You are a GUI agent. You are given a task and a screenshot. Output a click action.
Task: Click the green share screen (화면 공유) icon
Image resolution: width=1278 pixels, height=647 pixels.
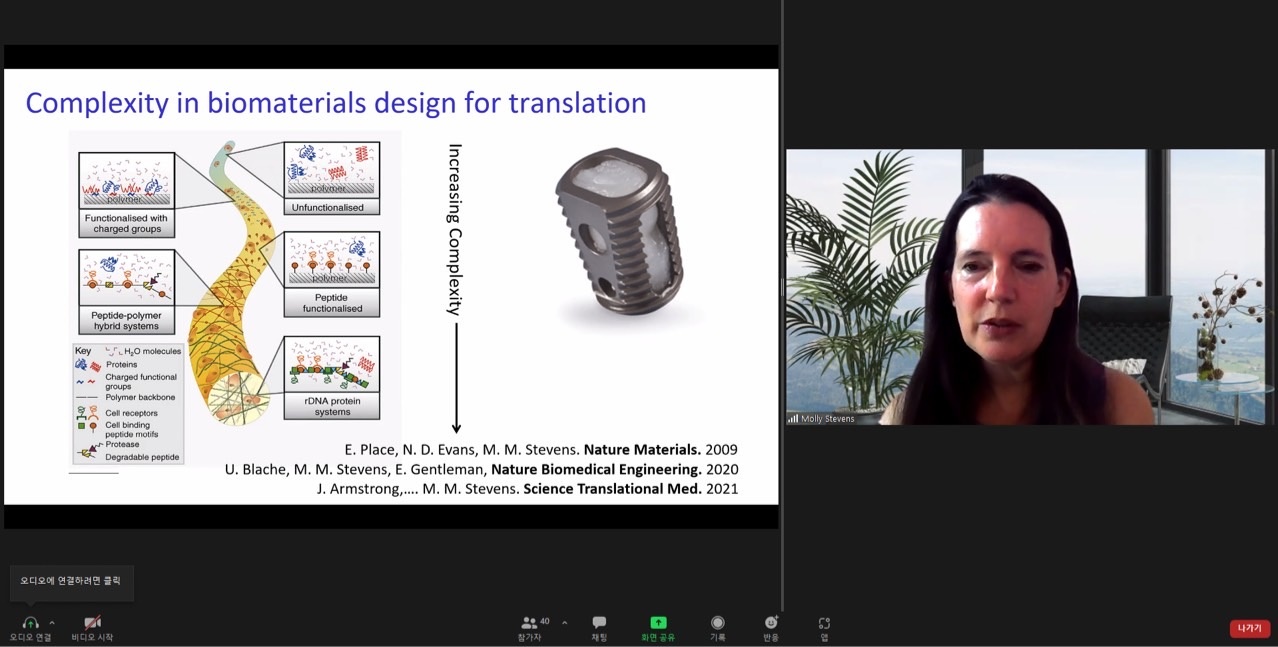(658, 623)
